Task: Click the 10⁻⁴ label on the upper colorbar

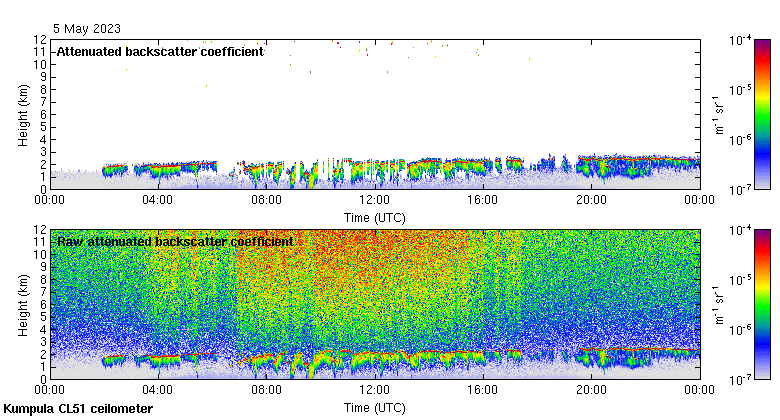Action: [740, 40]
